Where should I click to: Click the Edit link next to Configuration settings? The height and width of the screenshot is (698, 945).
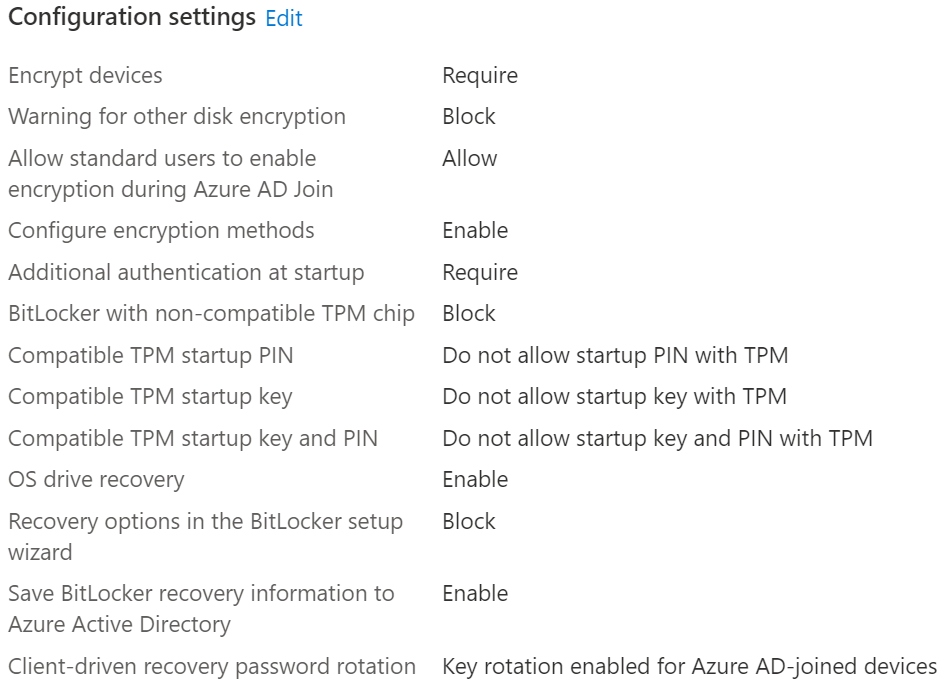coord(284,18)
